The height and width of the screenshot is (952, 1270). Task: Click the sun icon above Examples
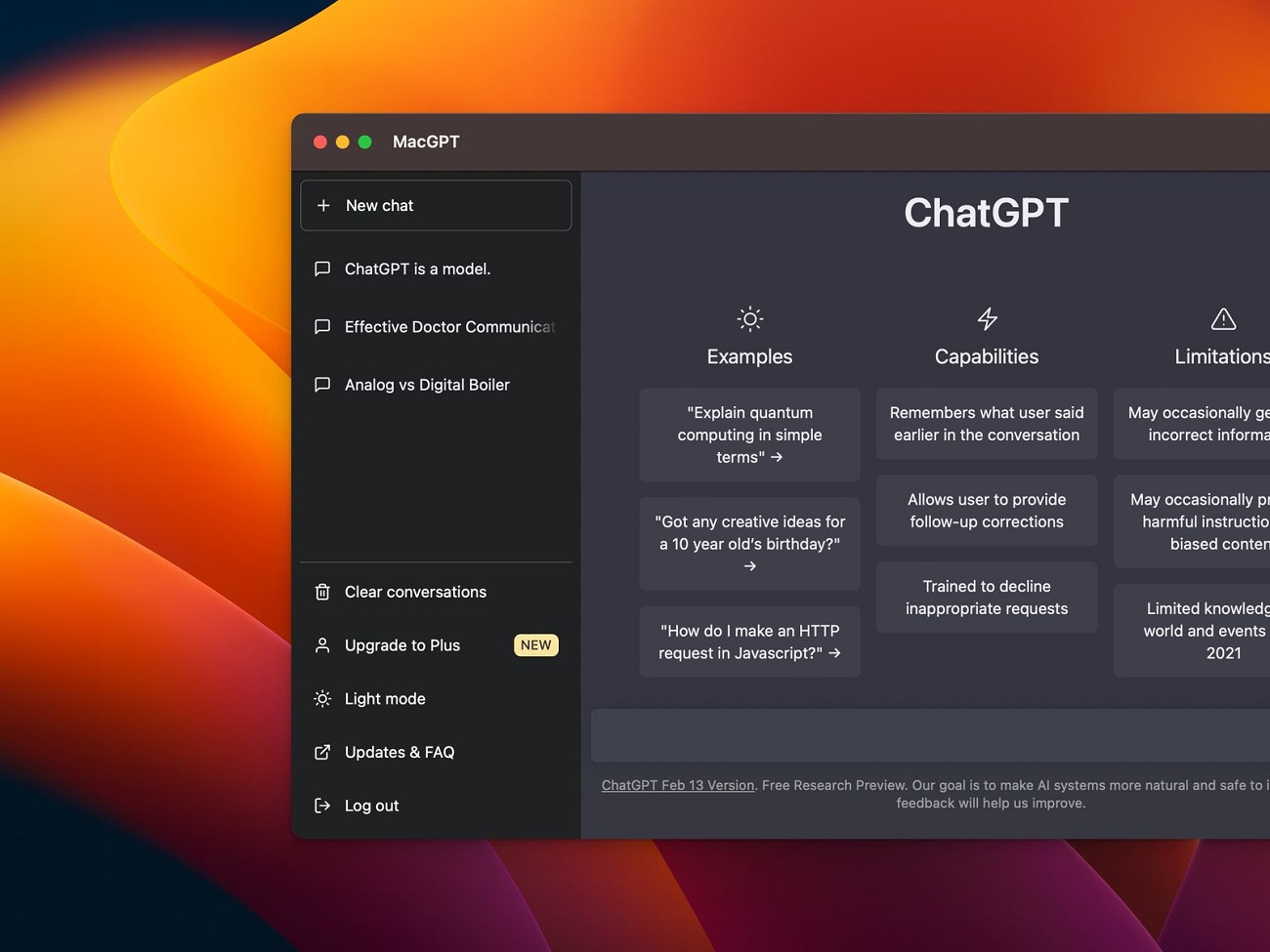(x=750, y=319)
